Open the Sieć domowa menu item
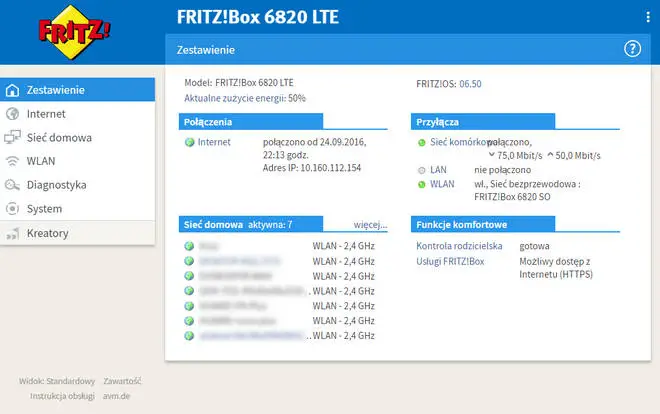The height and width of the screenshot is (414, 660). 59,137
